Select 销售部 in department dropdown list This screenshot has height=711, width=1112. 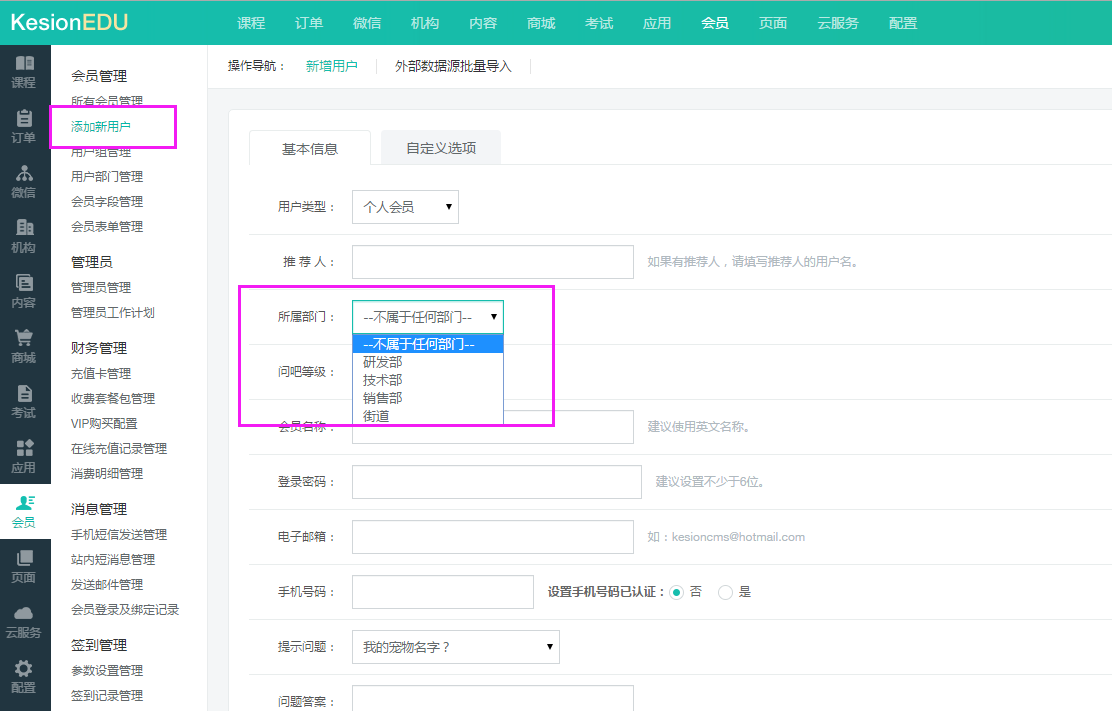pos(383,398)
